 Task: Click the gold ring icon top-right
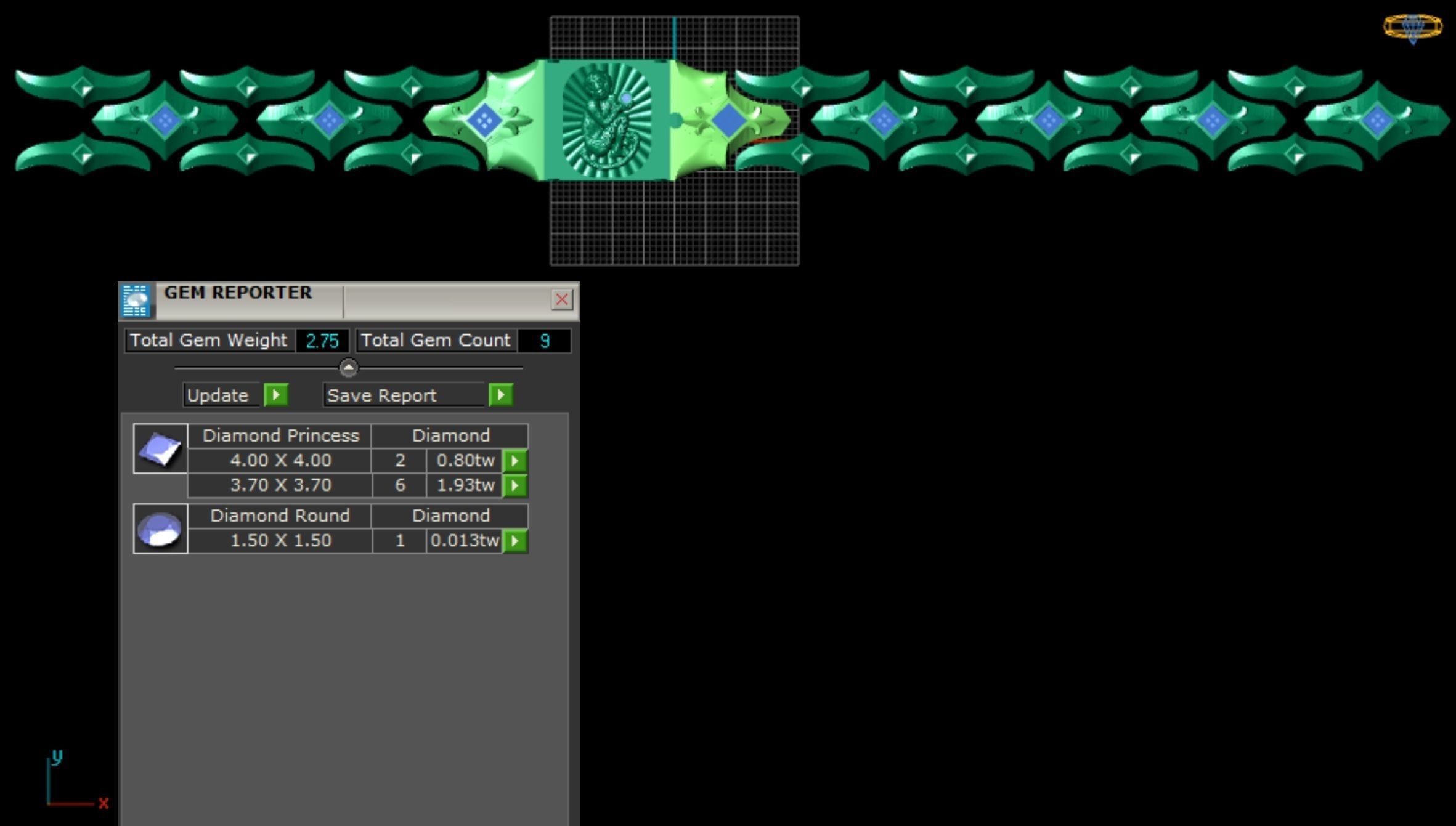pyautogui.click(x=1412, y=28)
